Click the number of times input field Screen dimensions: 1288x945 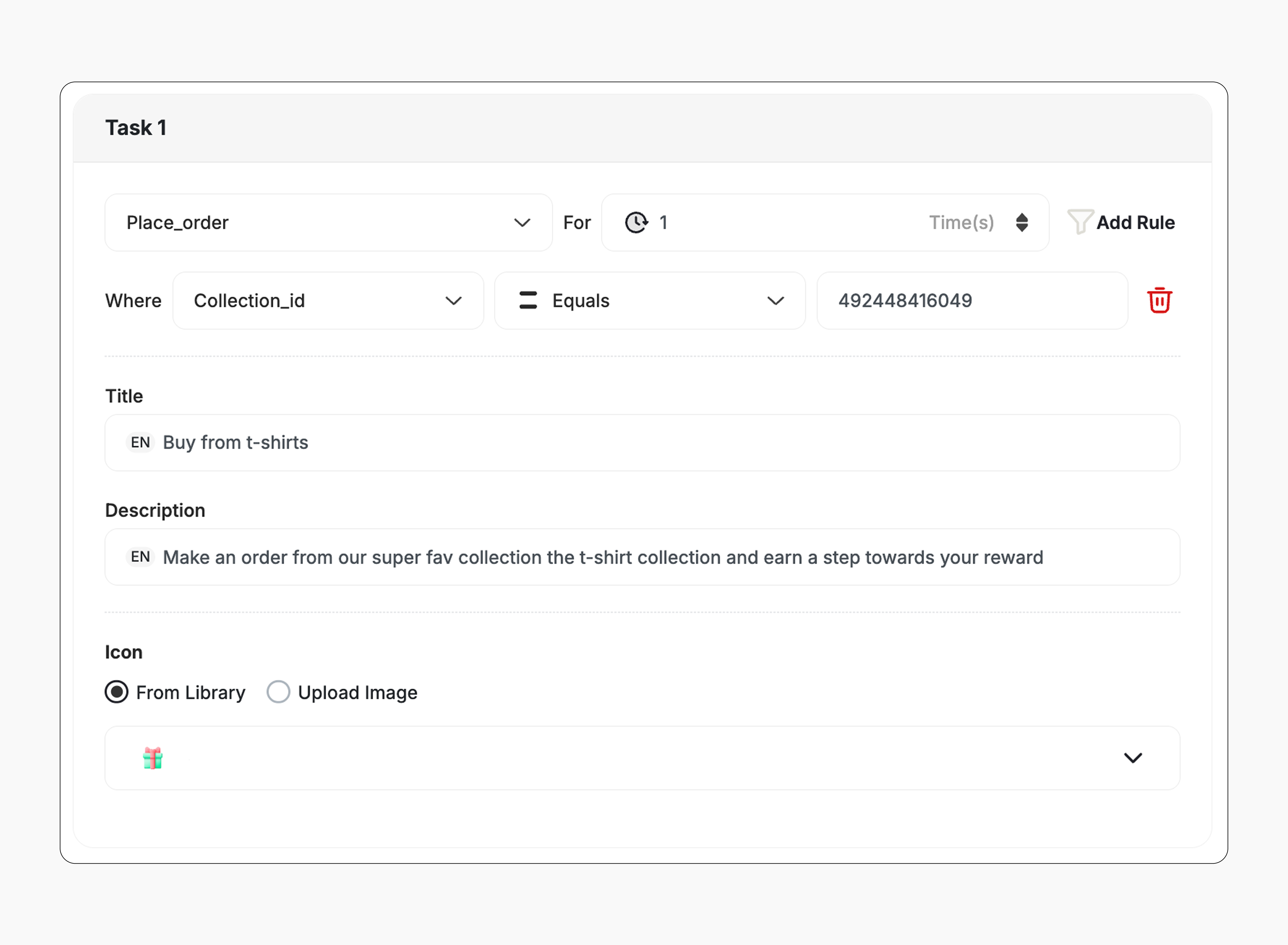(789, 222)
